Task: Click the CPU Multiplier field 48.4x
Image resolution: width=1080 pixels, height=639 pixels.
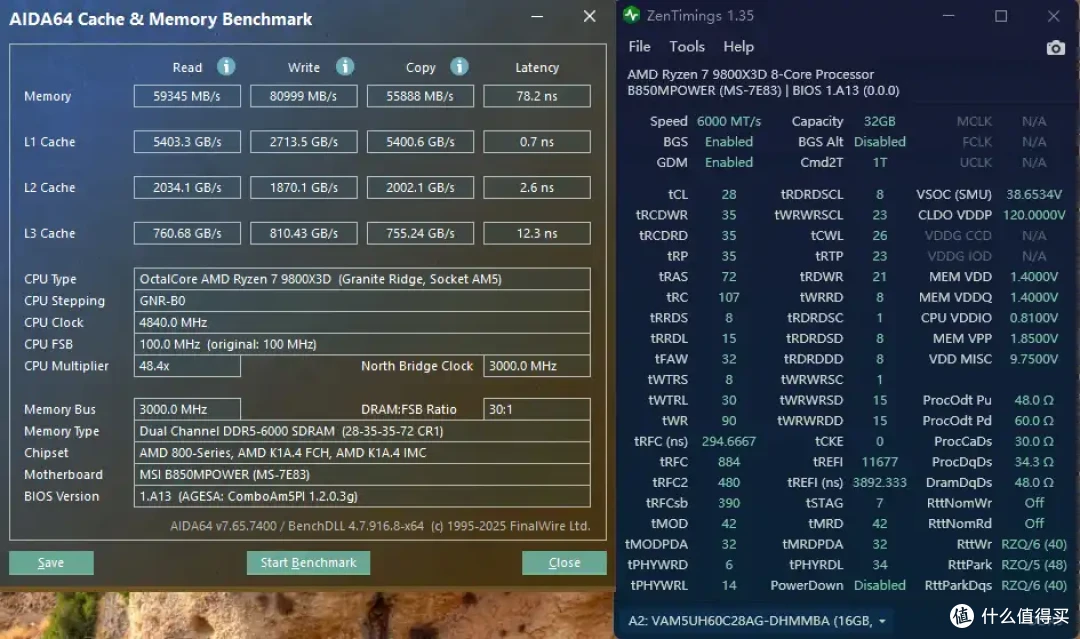Action: tap(187, 366)
